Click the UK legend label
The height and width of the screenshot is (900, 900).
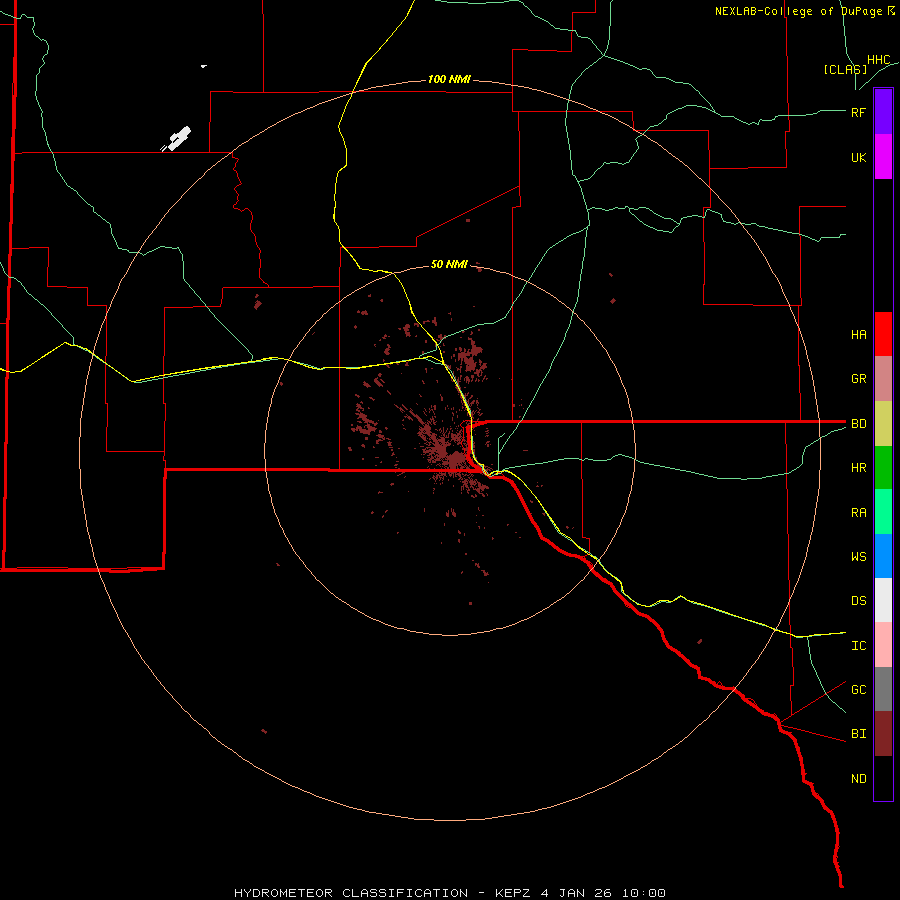[x=858, y=157]
